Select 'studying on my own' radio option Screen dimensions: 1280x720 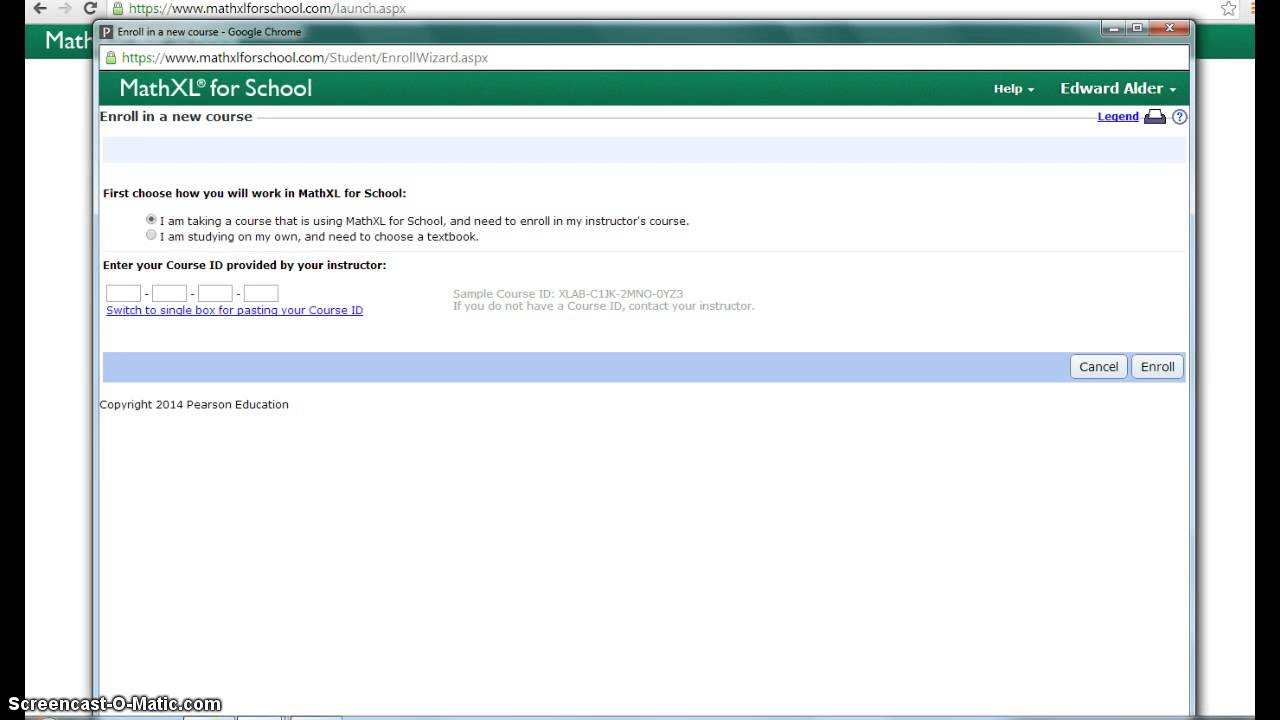[x=151, y=236]
